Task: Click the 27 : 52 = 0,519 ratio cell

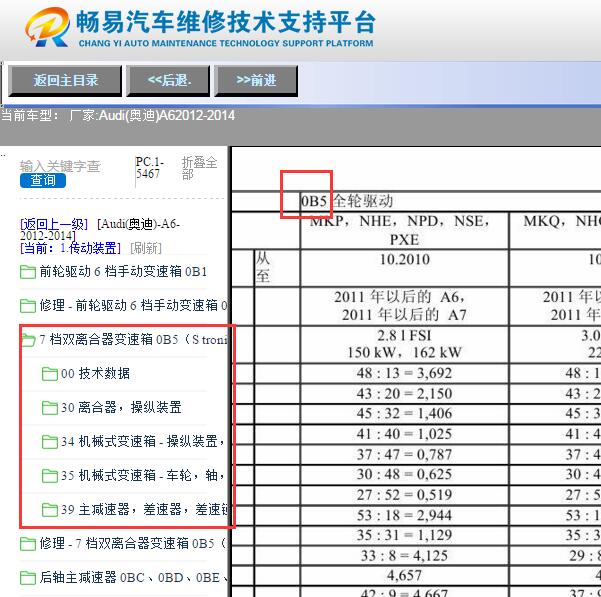Action: [x=404, y=495]
